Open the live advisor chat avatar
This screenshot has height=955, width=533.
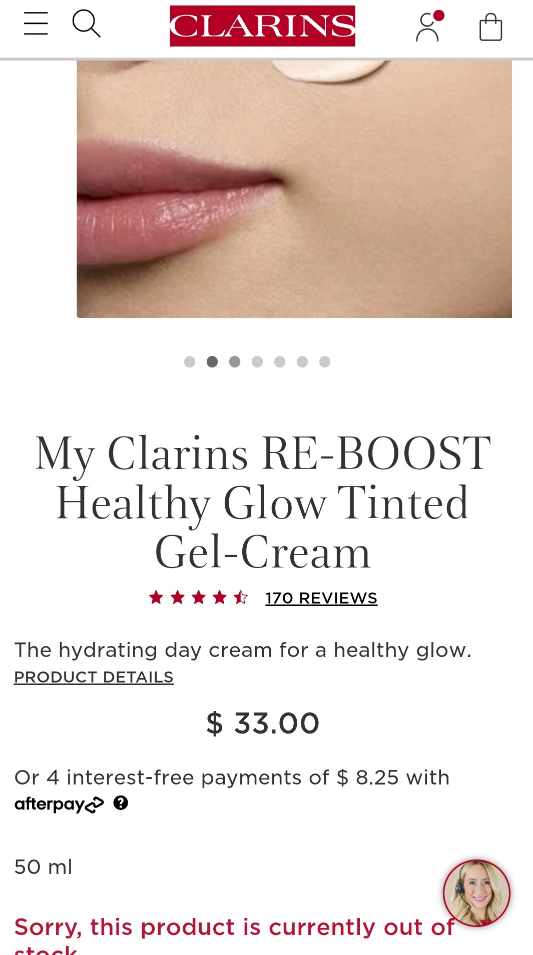pos(476,893)
